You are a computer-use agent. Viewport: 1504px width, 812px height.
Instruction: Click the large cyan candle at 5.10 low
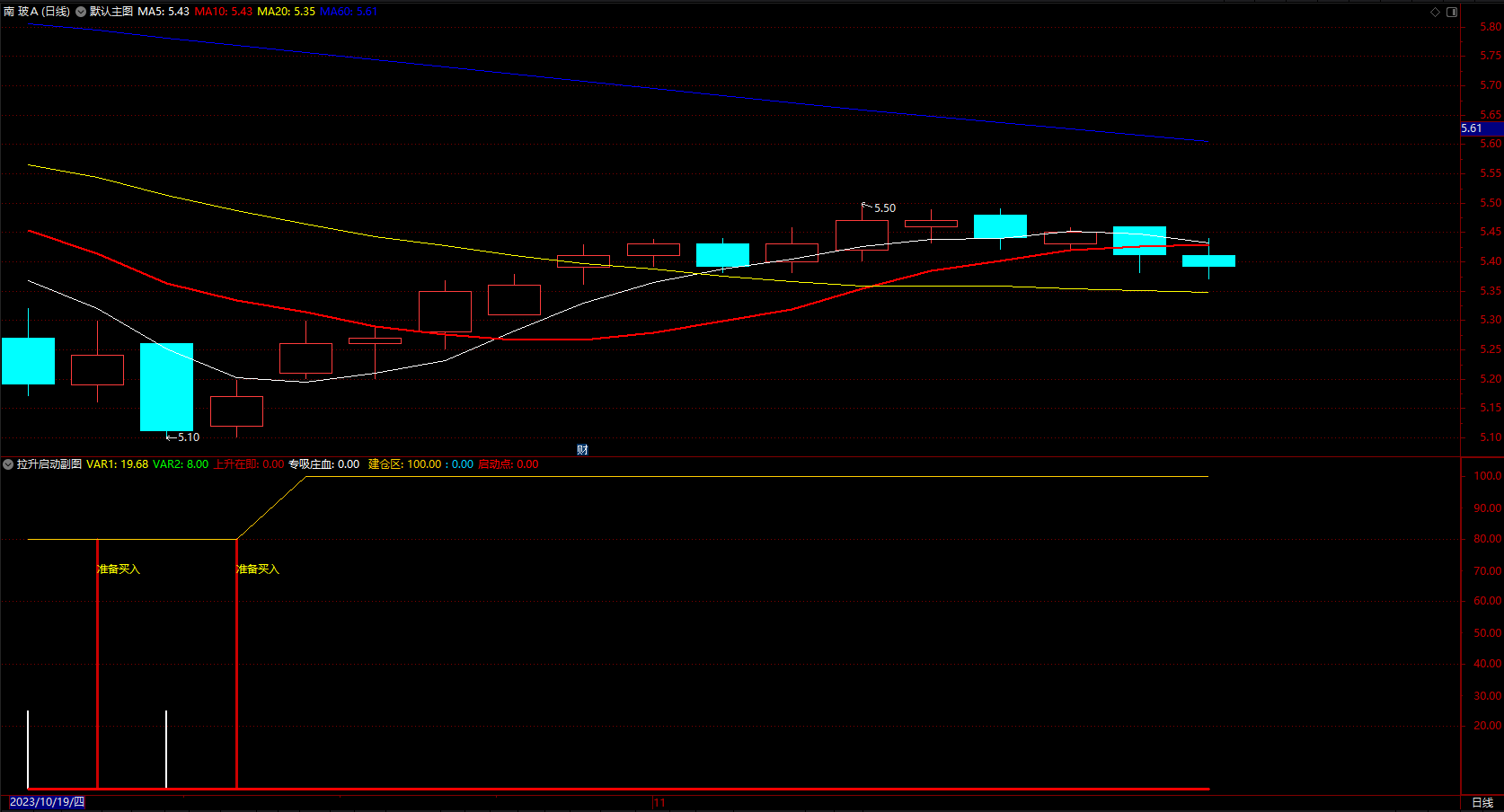pos(166,387)
